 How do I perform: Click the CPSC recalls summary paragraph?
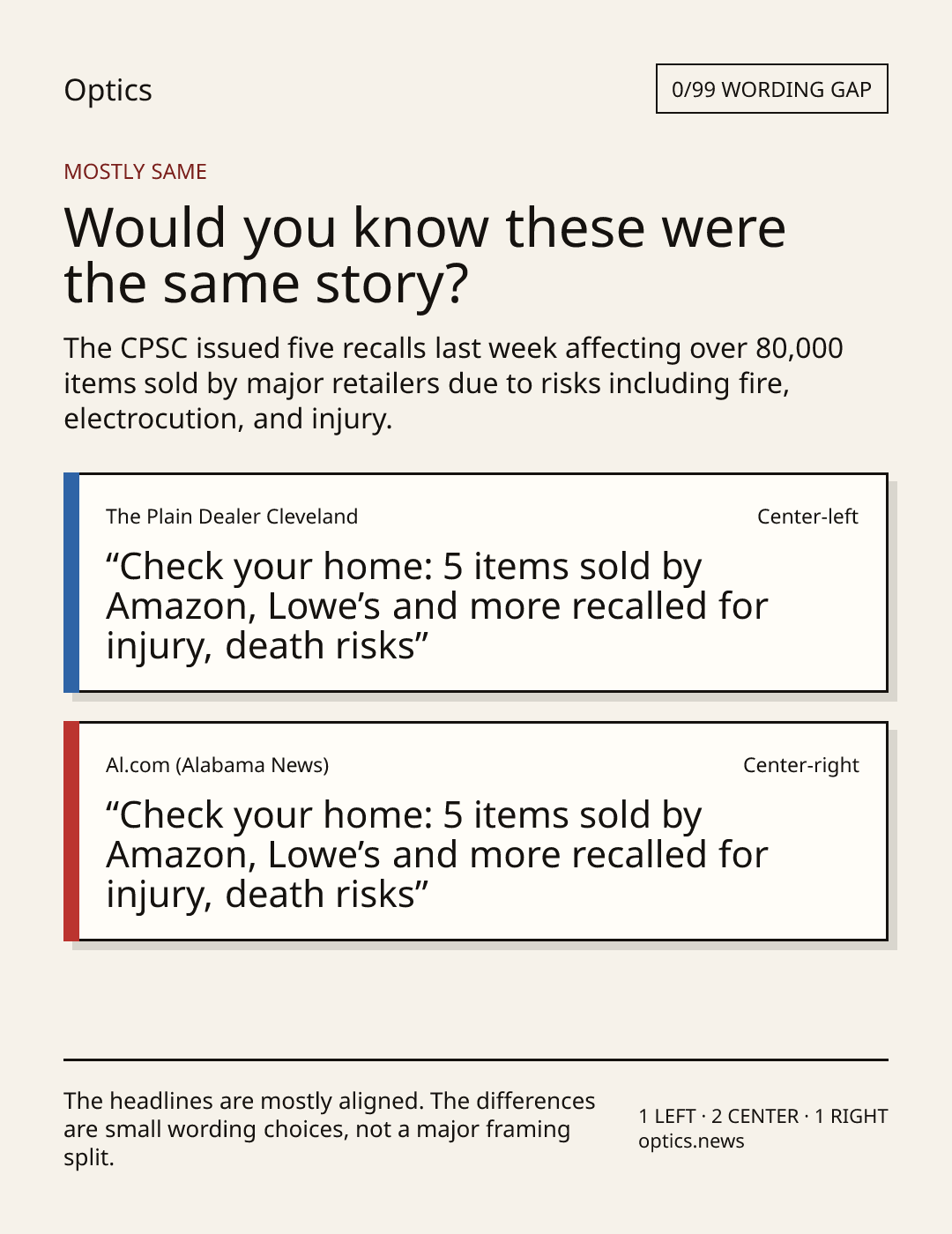[453, 383]
